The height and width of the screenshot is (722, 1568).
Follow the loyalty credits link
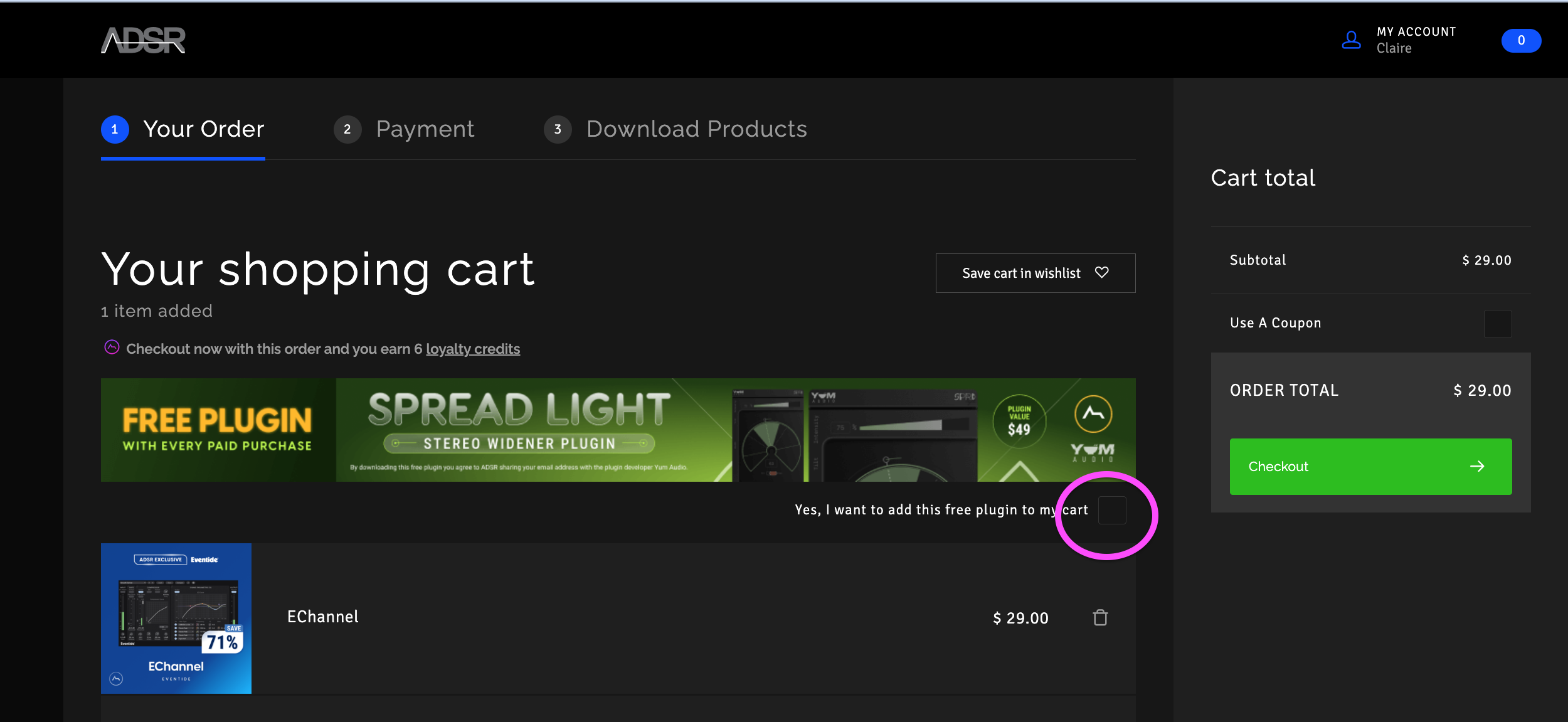click(473, 349)
